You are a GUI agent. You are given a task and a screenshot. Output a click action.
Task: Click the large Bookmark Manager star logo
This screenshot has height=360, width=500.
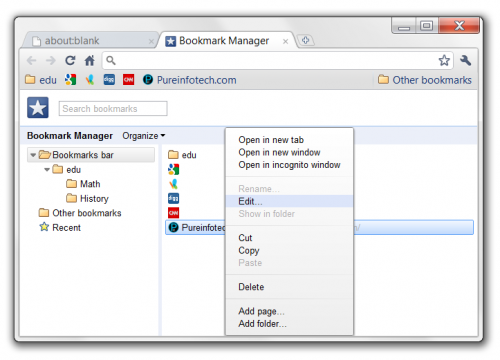[x=38, y=108]
